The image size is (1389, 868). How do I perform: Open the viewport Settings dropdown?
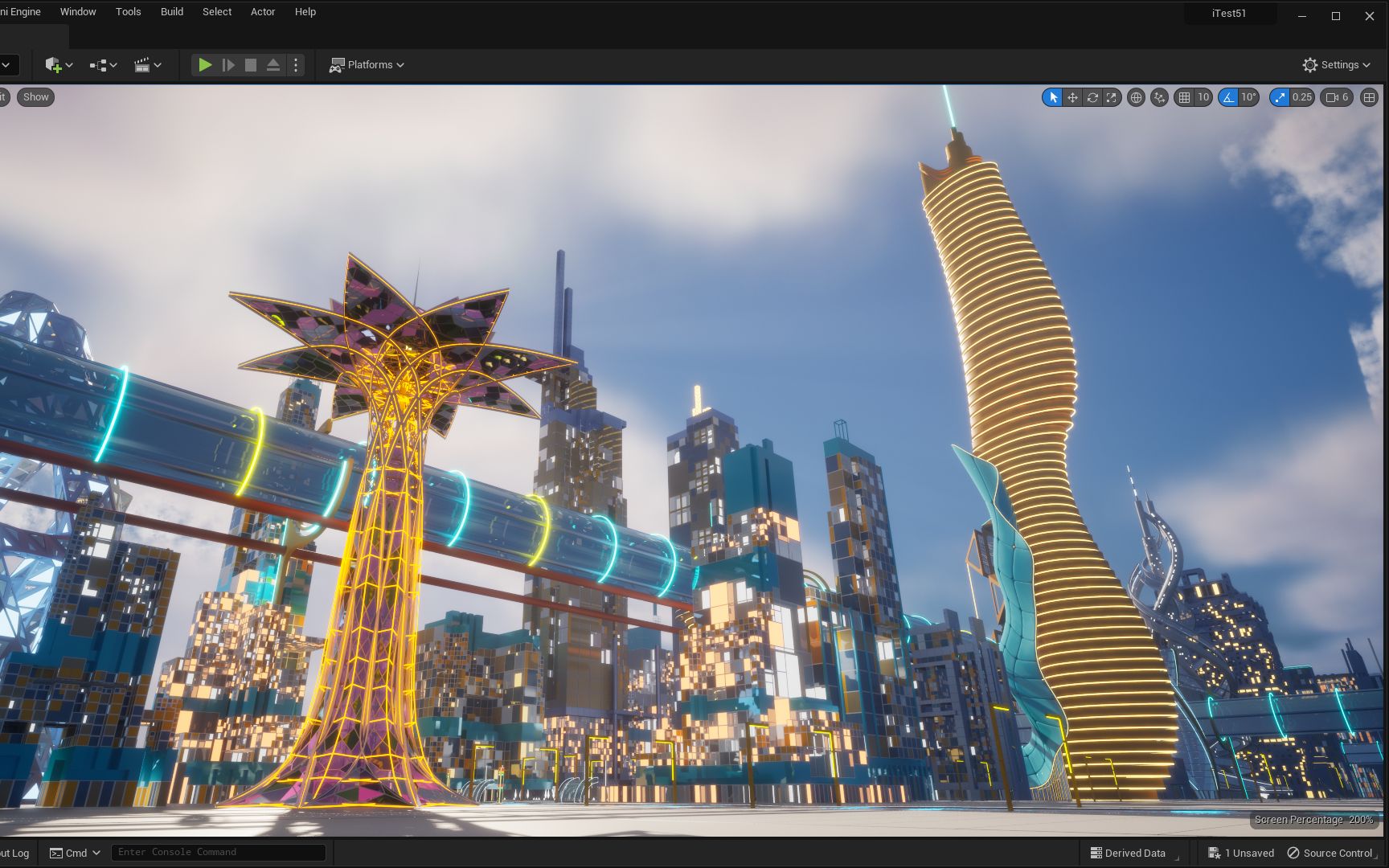[1337, 65]
